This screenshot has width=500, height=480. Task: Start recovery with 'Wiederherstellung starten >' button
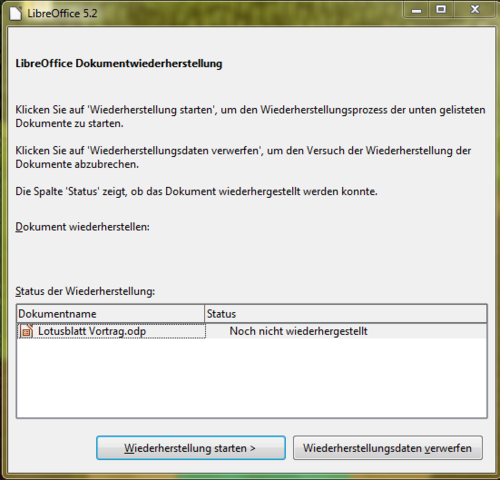(x=191, y=448)
